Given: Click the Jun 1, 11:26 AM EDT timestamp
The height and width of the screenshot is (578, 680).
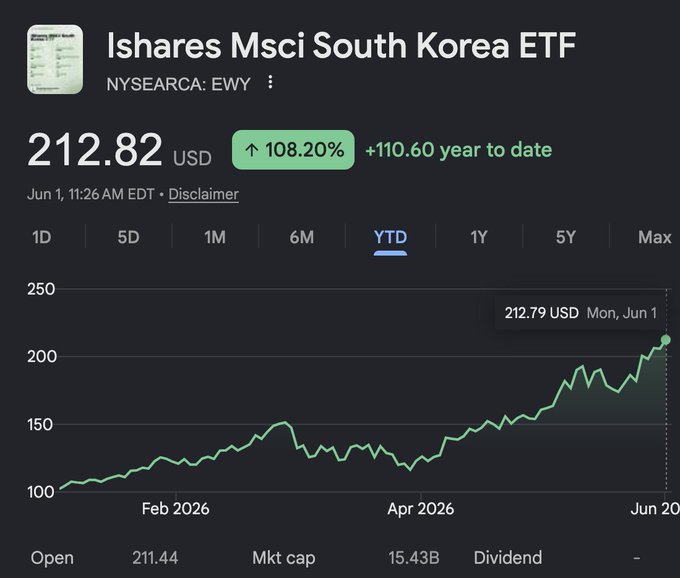Looking at the screenshot, I should coord(91,194).
